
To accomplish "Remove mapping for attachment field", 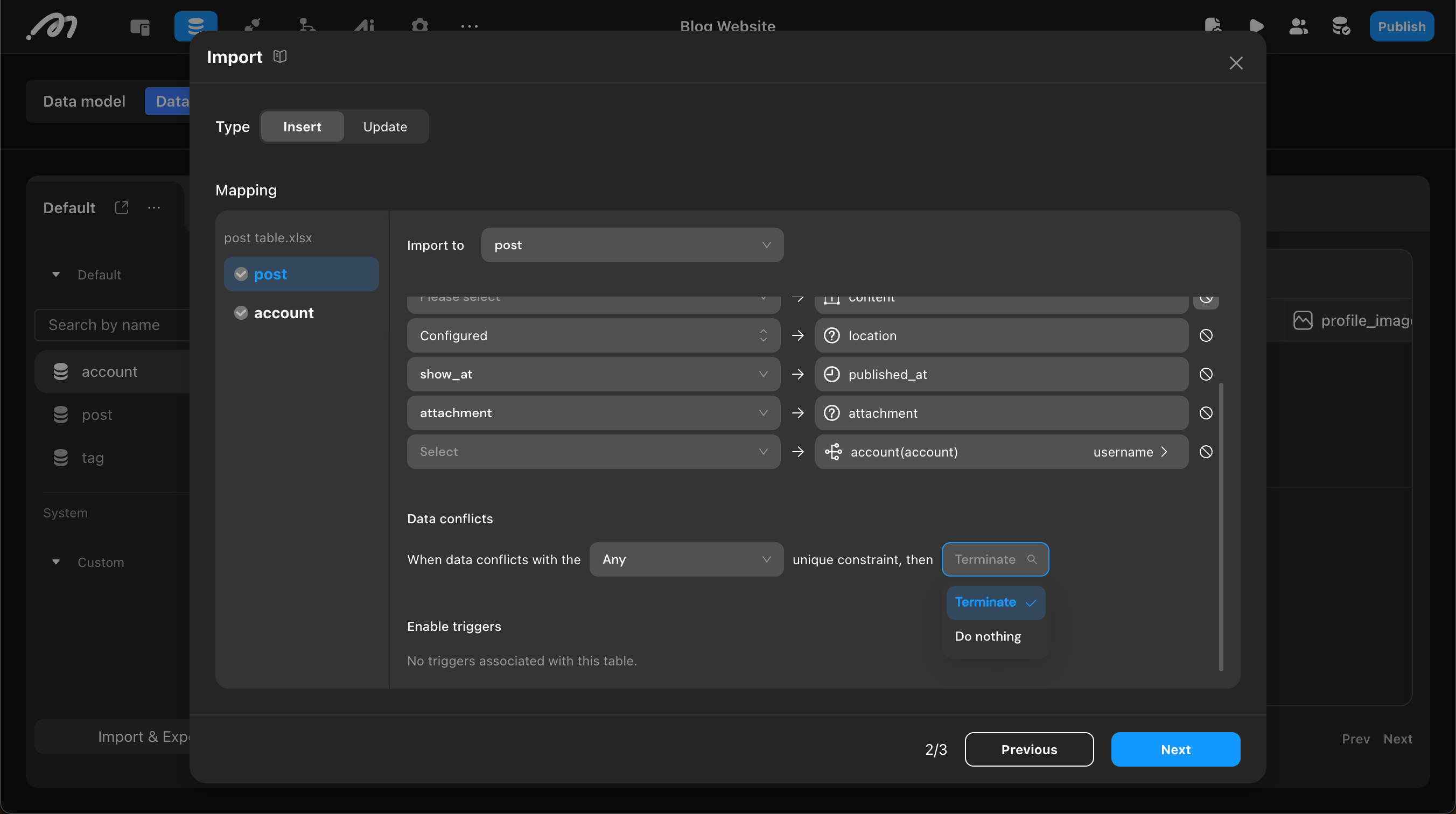I will point(1206,412).
